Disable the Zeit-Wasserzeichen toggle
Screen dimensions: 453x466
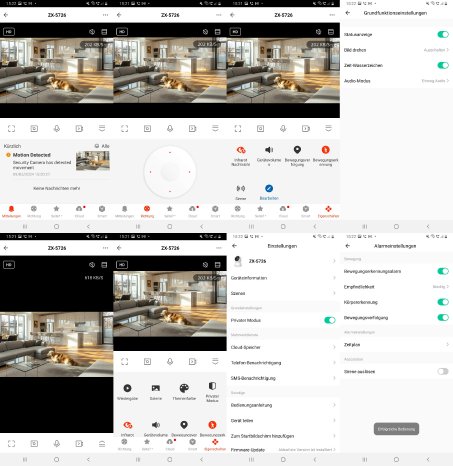443,65
